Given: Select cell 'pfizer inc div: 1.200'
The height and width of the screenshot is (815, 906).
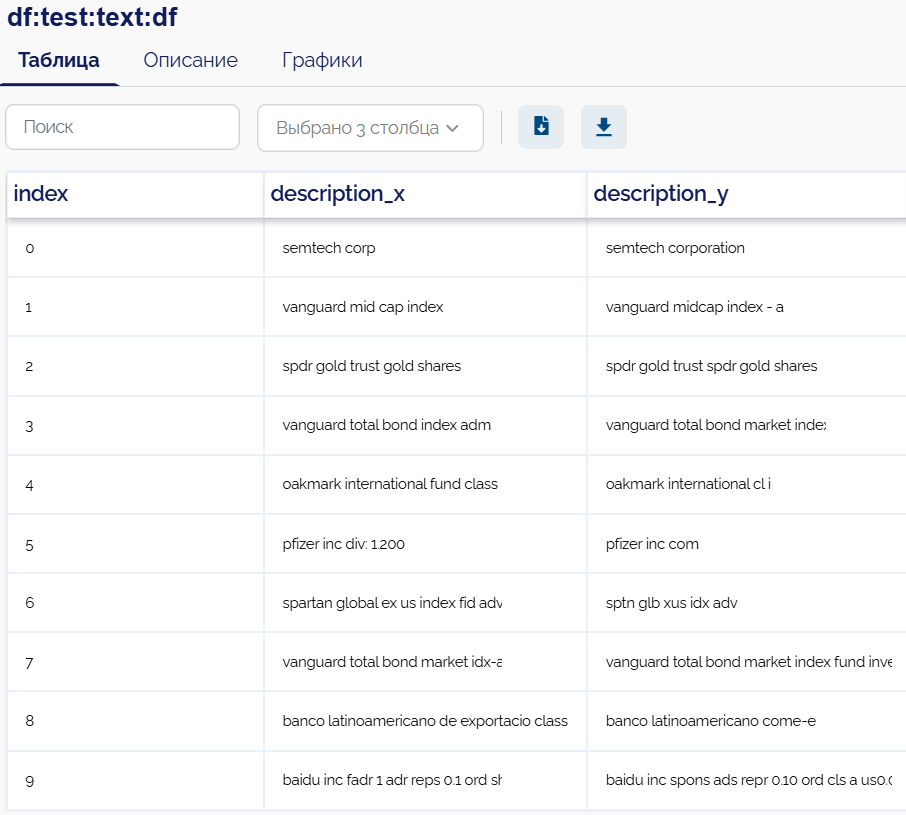Looking at the screenshot, I should (425, 544).
